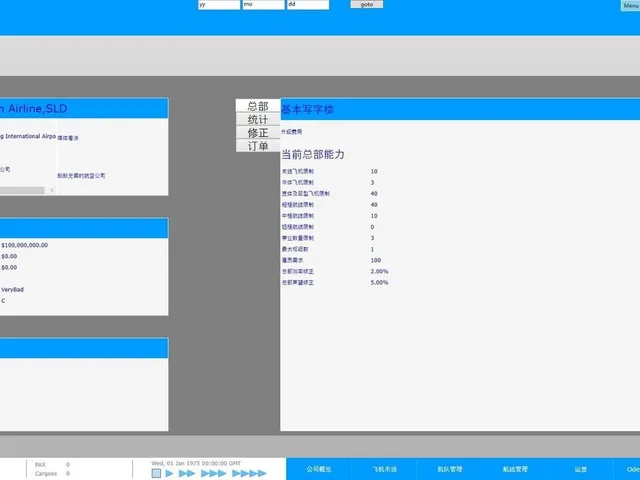This screenshot has height=480, width=640.
Task: Click the 基本写字楼 panel title
Action: click(x=308, y=109)
